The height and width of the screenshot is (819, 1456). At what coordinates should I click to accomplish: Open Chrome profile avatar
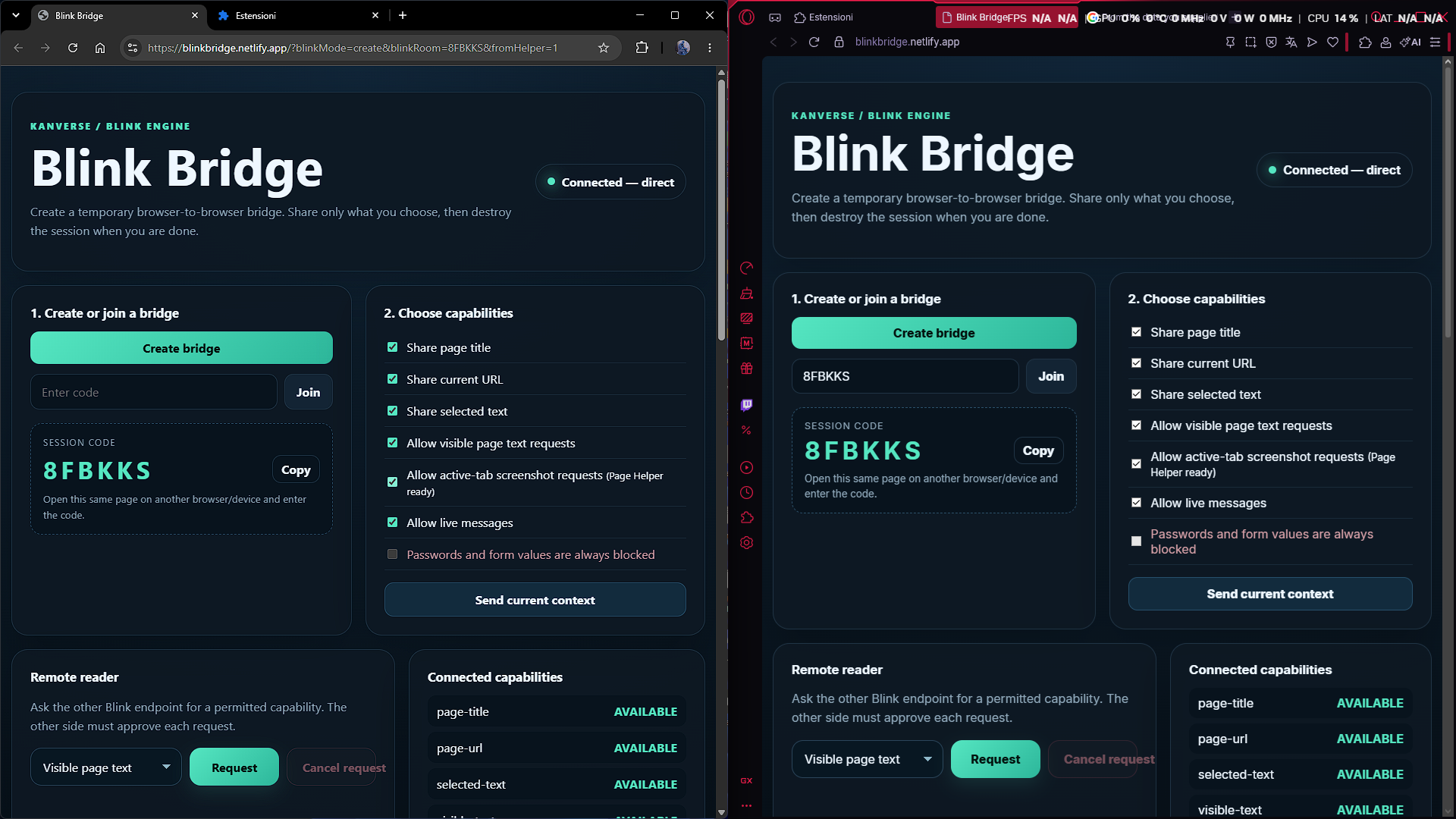pos(682,48)
